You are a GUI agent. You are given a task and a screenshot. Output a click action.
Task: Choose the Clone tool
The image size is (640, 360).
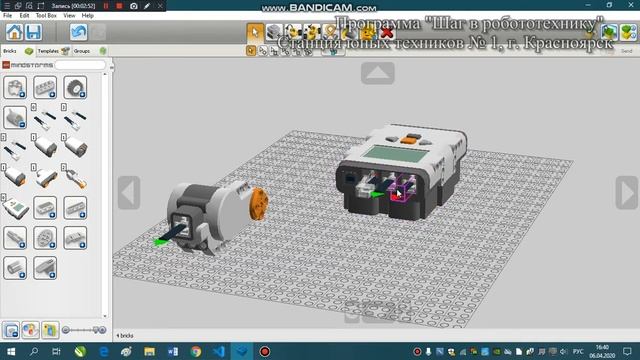274,32
